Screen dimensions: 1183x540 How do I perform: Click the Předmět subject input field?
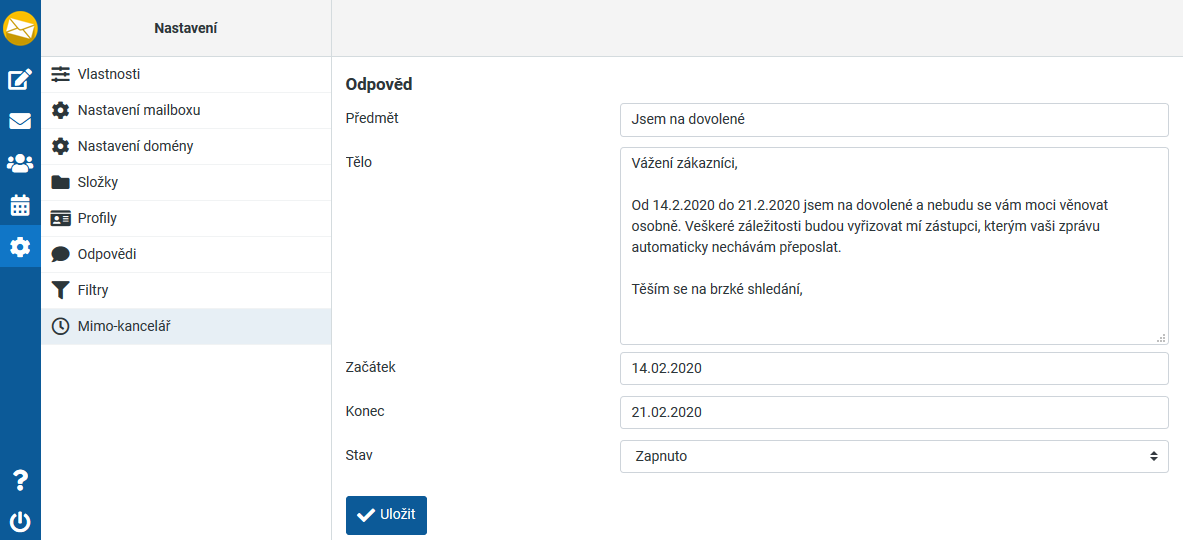[893, 119]
